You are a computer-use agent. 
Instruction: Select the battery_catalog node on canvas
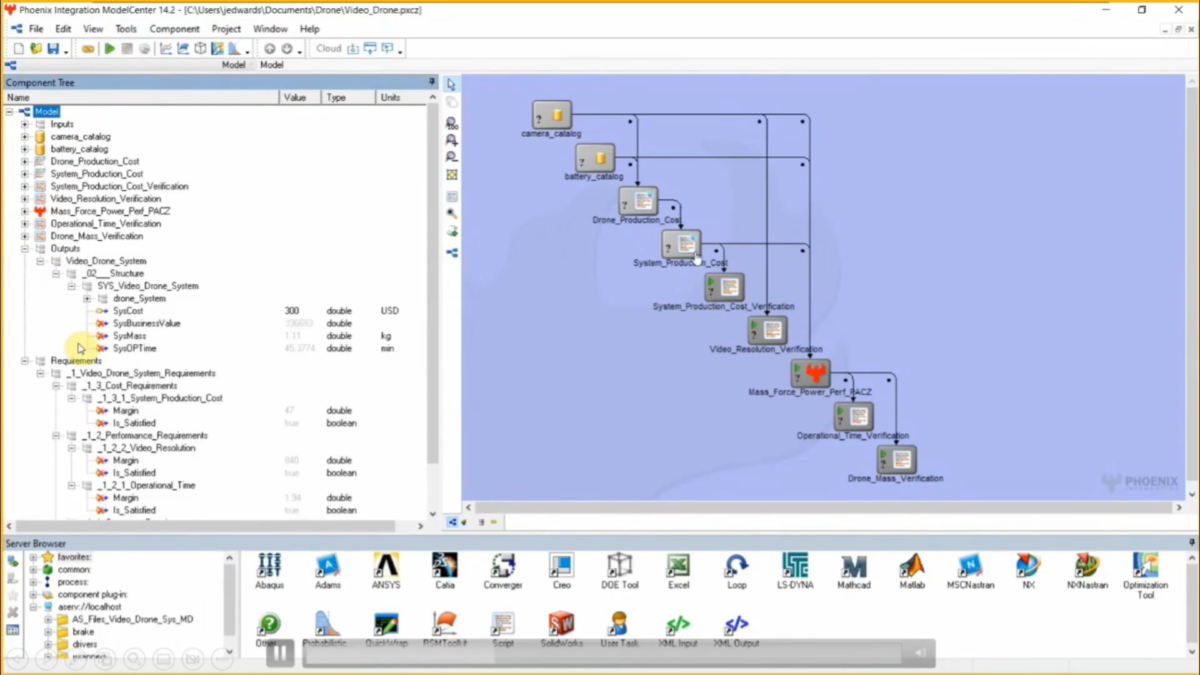(x=594, y=158)
